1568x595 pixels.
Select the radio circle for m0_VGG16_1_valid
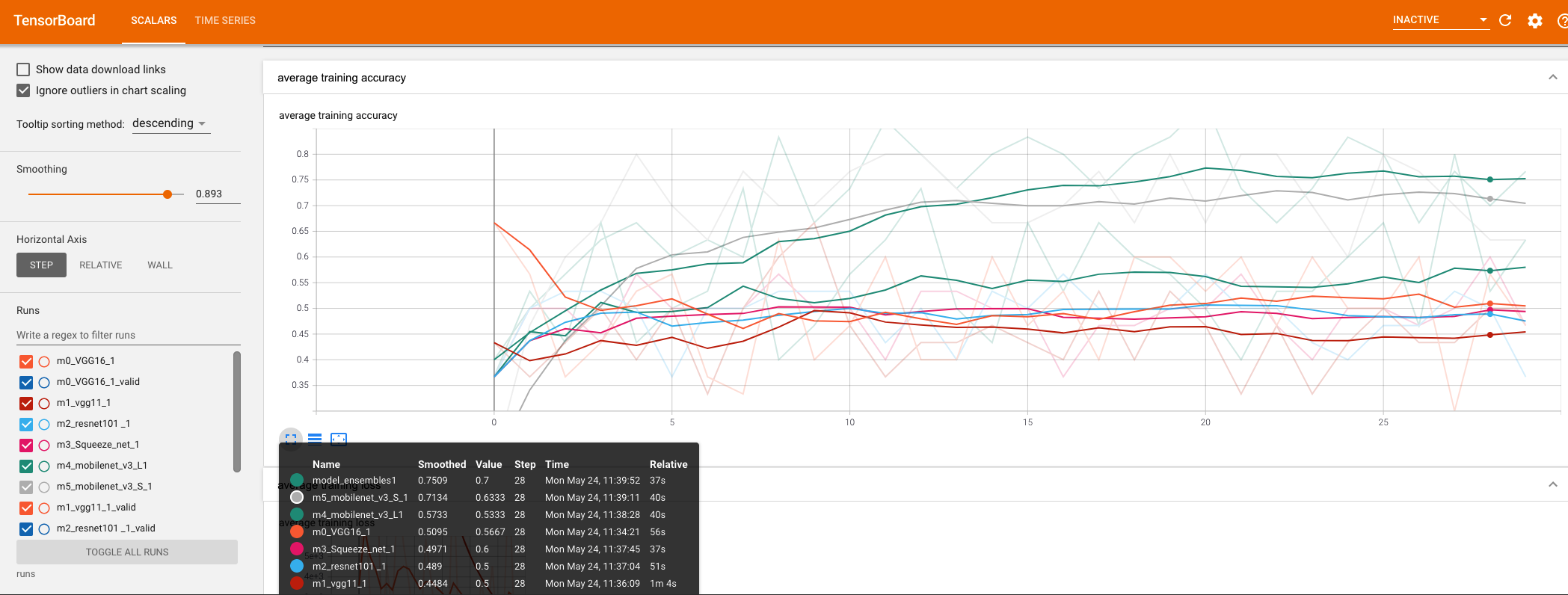coord(44,383)
